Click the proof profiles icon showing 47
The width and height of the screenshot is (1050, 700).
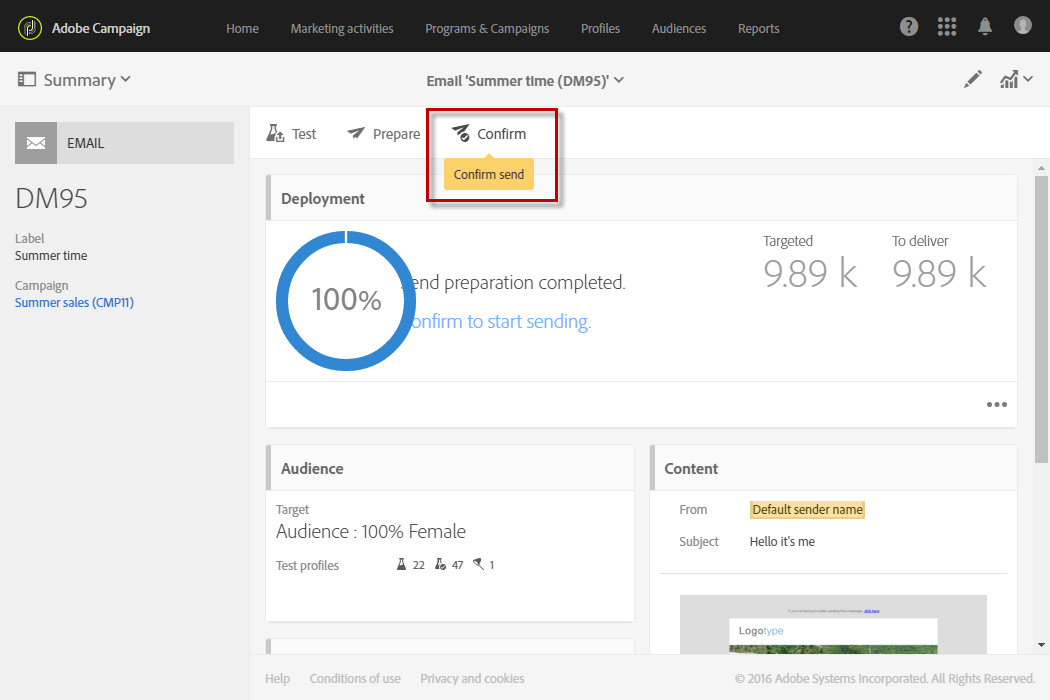coord(440,564)
